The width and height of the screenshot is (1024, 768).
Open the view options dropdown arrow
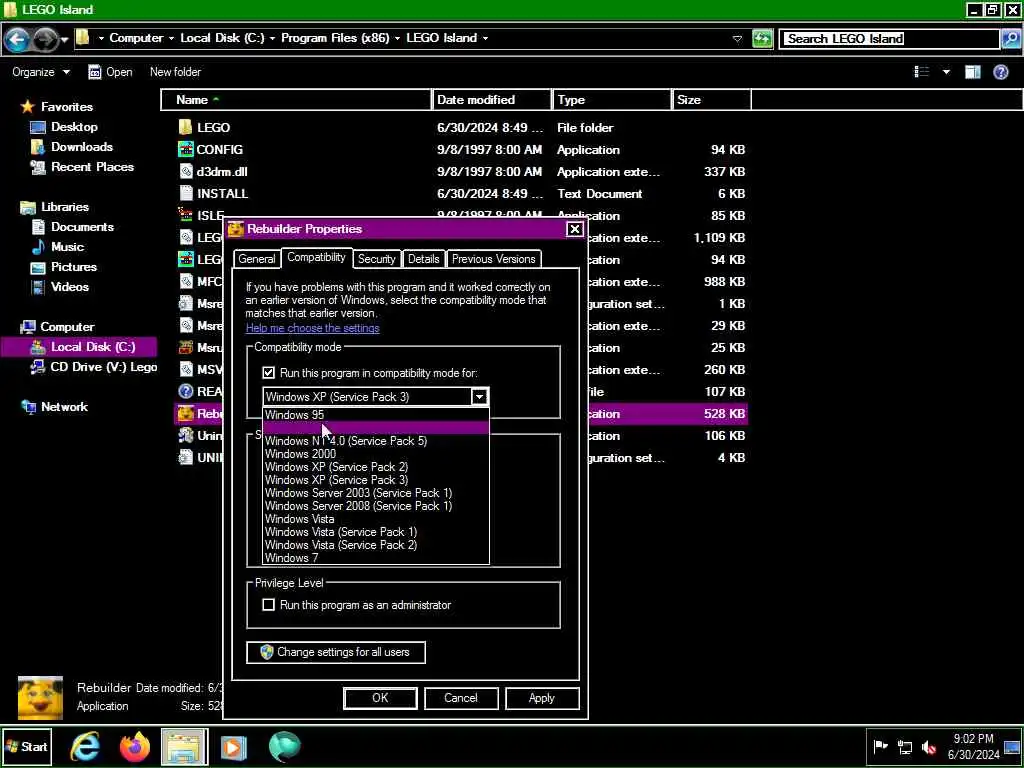click(x=946, y=72)
